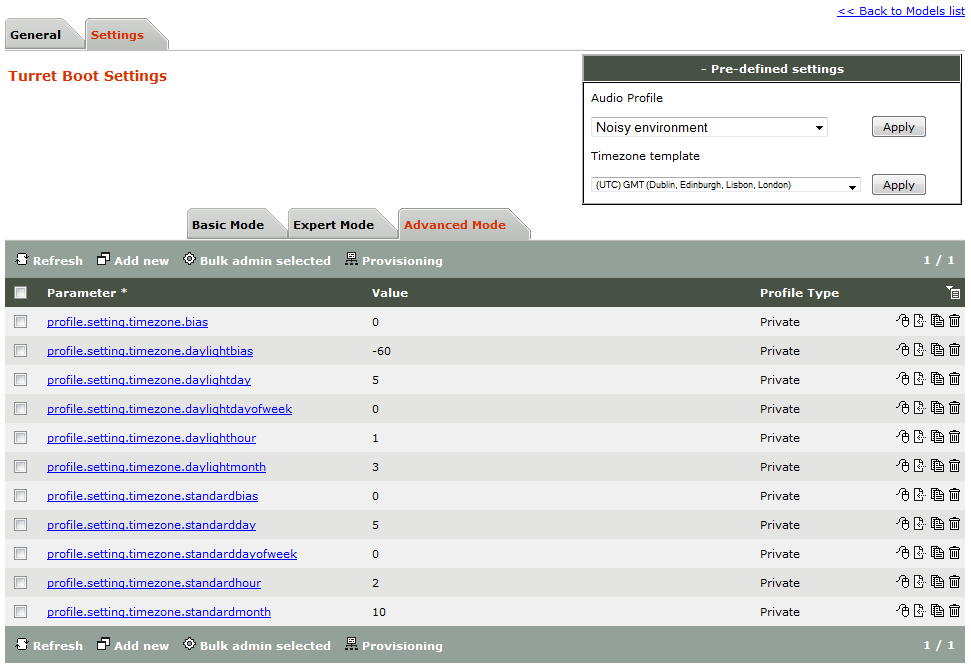Screen dimensions: 971x668
Task: Click the Parameter column header
Action: pos(87,293)
